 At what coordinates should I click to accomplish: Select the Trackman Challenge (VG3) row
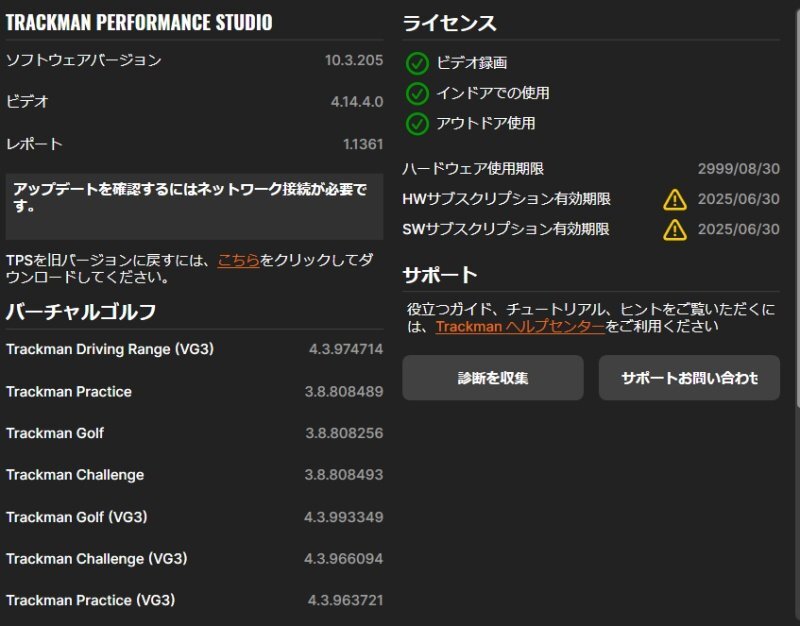tap(194, 559)
